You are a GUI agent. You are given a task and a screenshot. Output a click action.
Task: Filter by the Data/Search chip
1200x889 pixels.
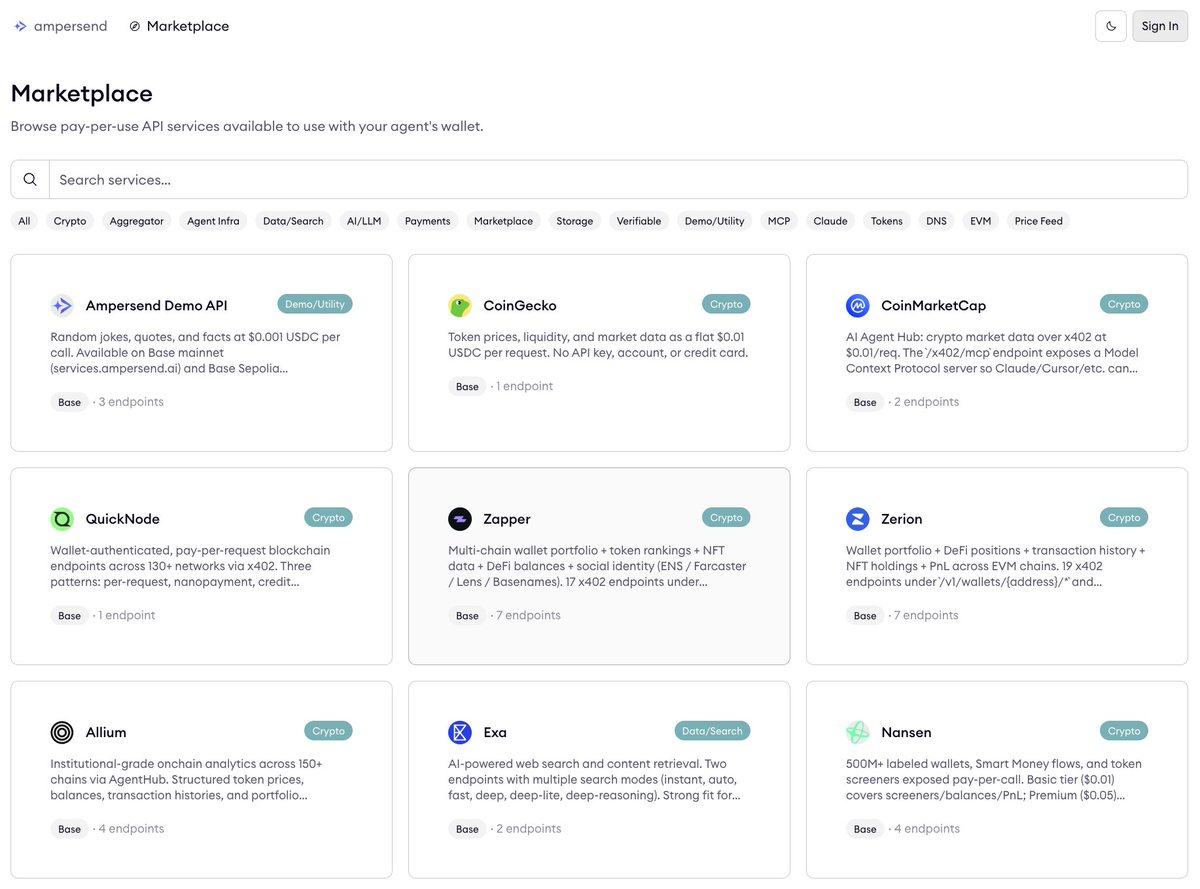293,221
